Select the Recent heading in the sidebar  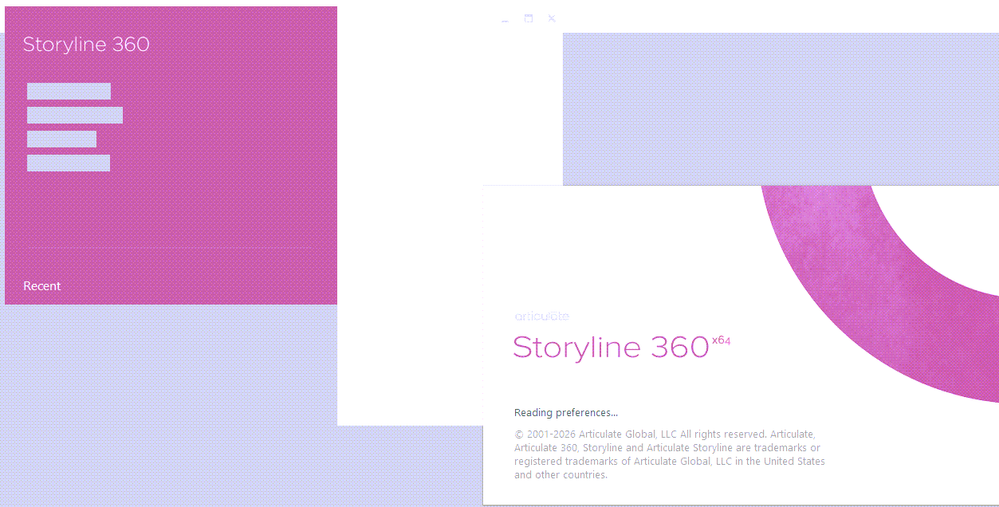tap(42, 286)
